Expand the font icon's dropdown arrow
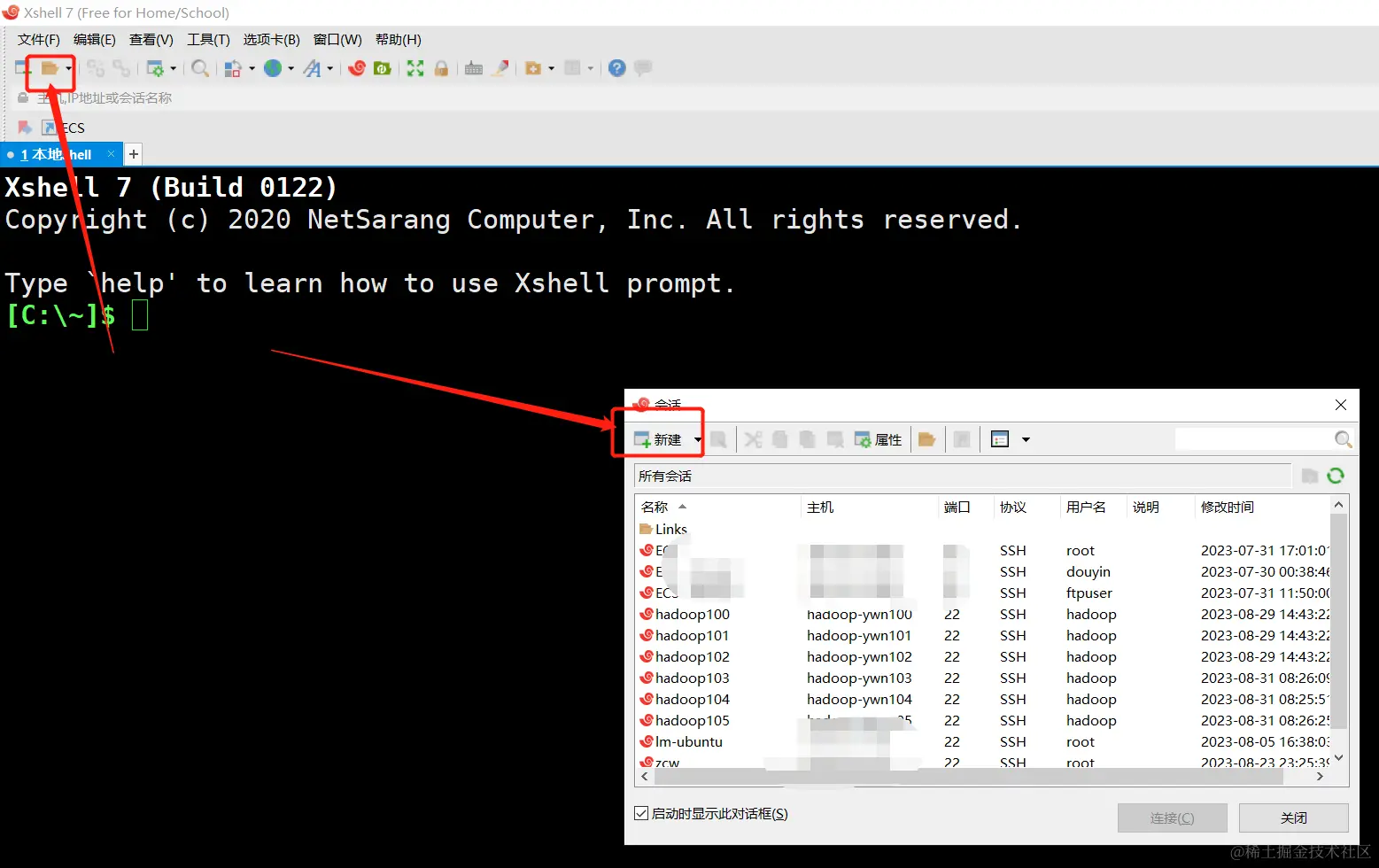The width and height of the screenshot is (1379, 868). [x=329, y=68]
